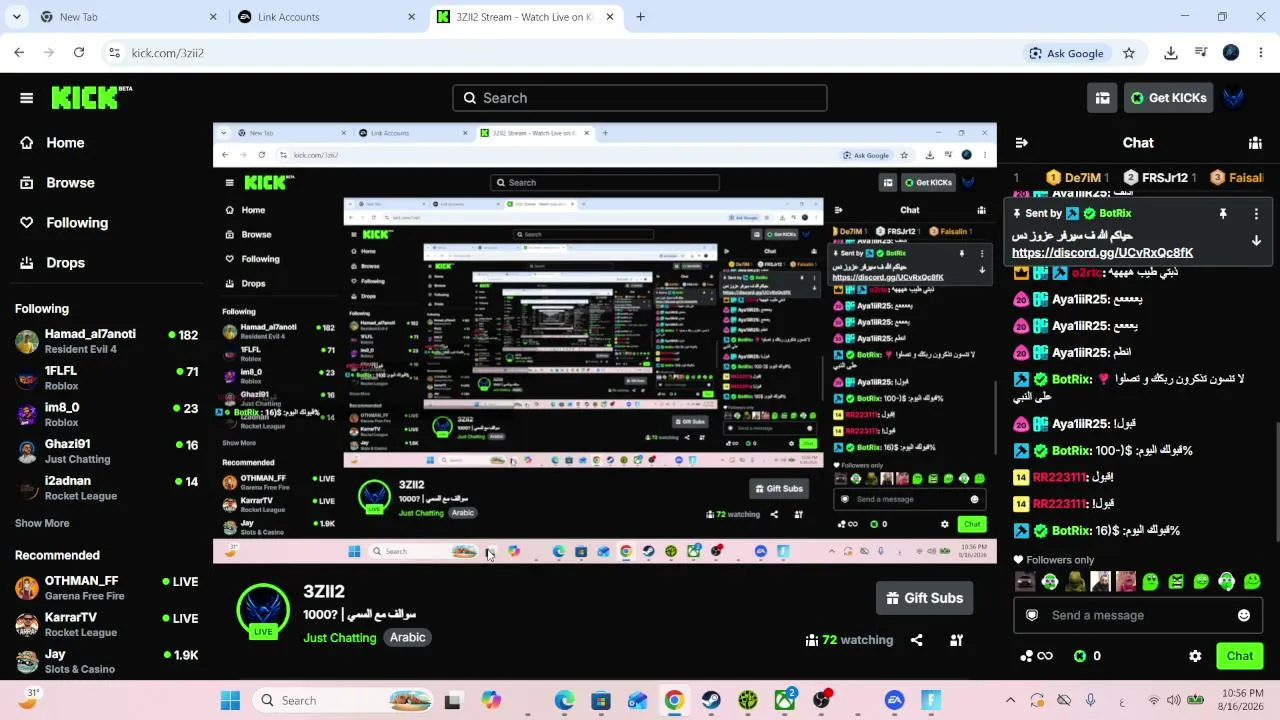View site information for kick.com
Image resolution: width=1280 pixels, height=720 pixels.
pyautogui.click(x=114, y=53)
